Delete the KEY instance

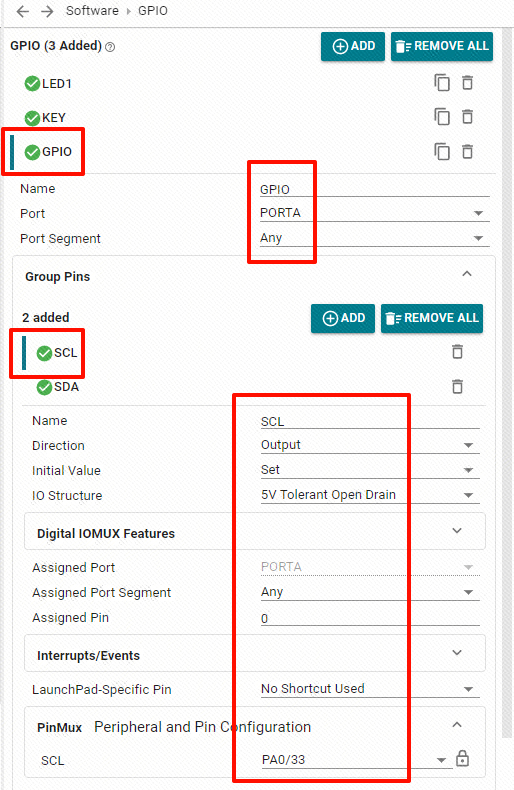(468, 117)
